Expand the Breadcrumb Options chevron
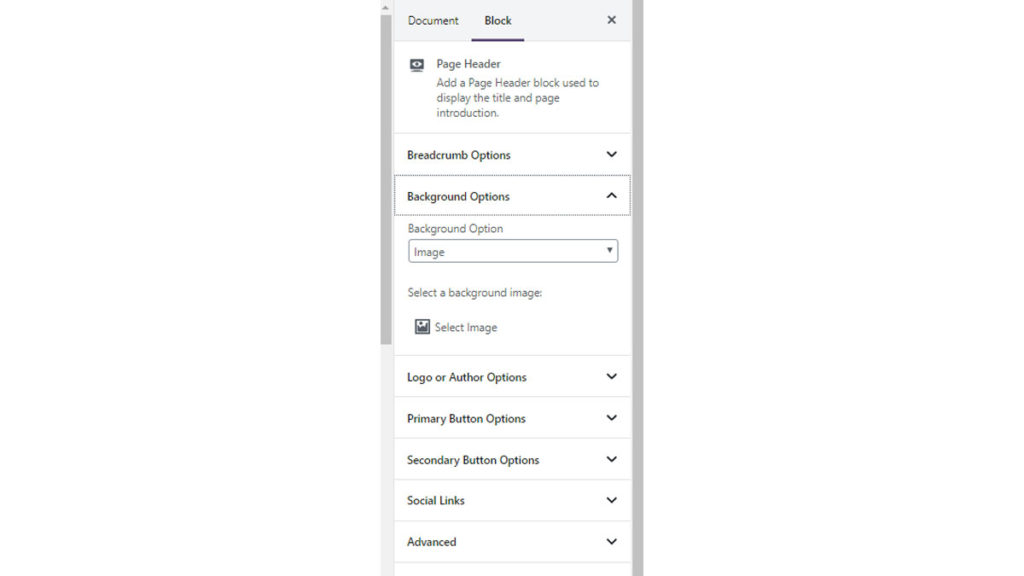This screenshot has height=576, width=1024. 612,155
